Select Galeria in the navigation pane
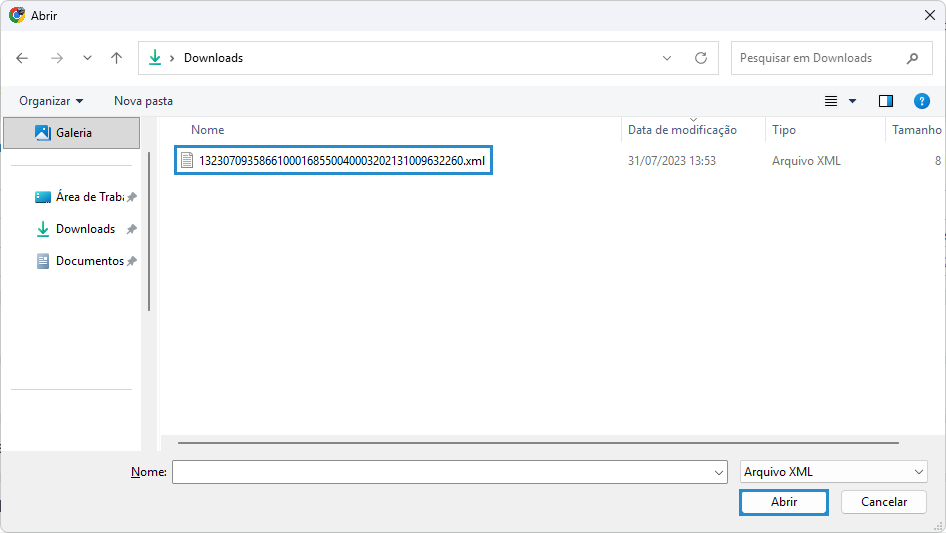 pyautogui.click(x=73, y=132)
